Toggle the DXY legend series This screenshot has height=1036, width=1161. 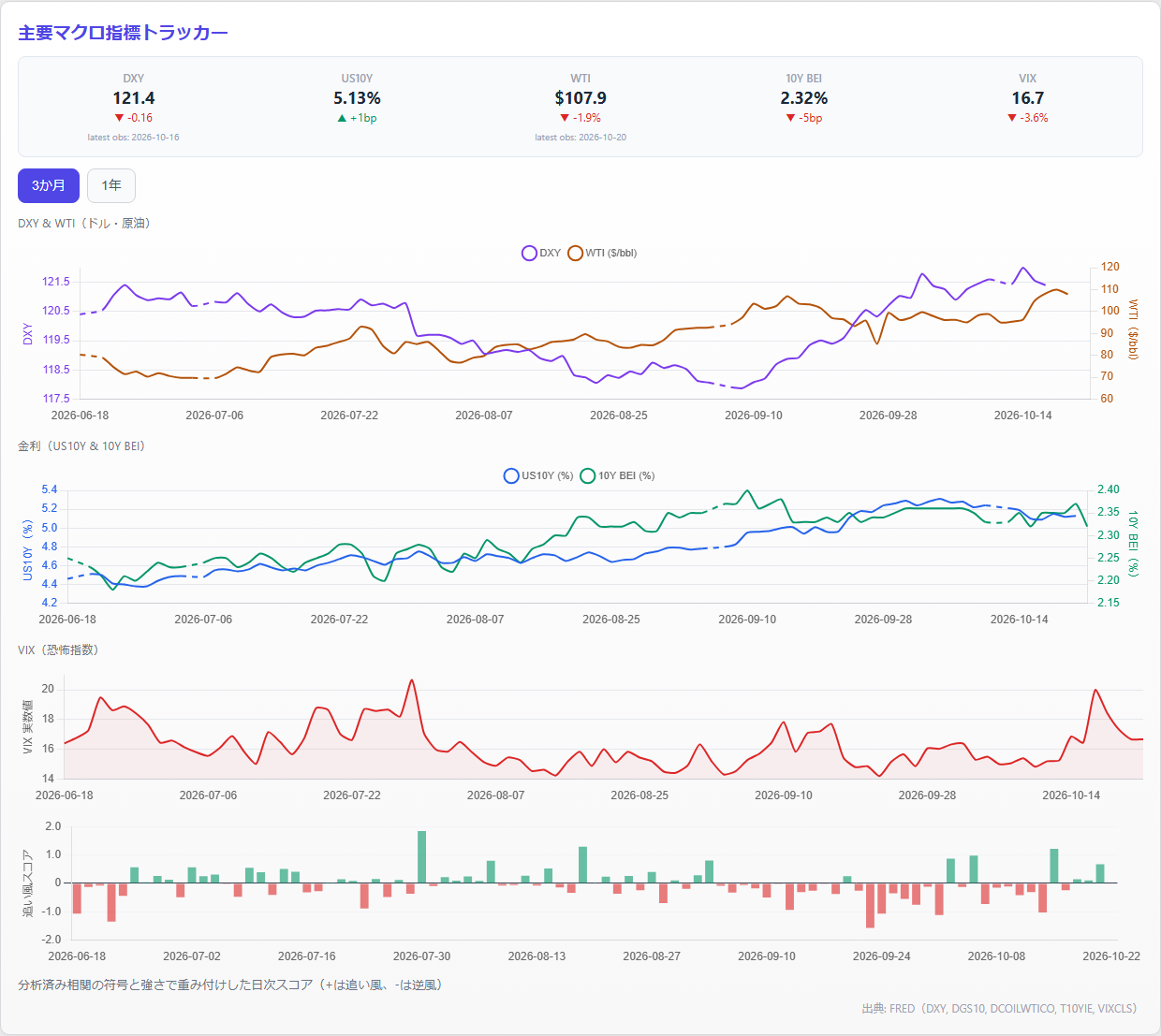point(541,253)
